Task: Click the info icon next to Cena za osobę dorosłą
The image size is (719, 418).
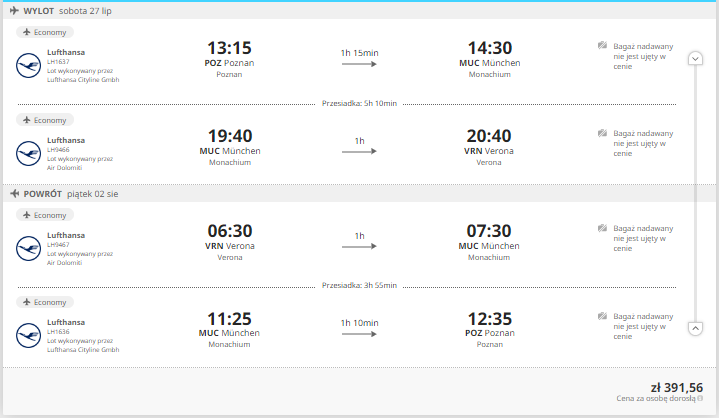Action: point(700,398)
